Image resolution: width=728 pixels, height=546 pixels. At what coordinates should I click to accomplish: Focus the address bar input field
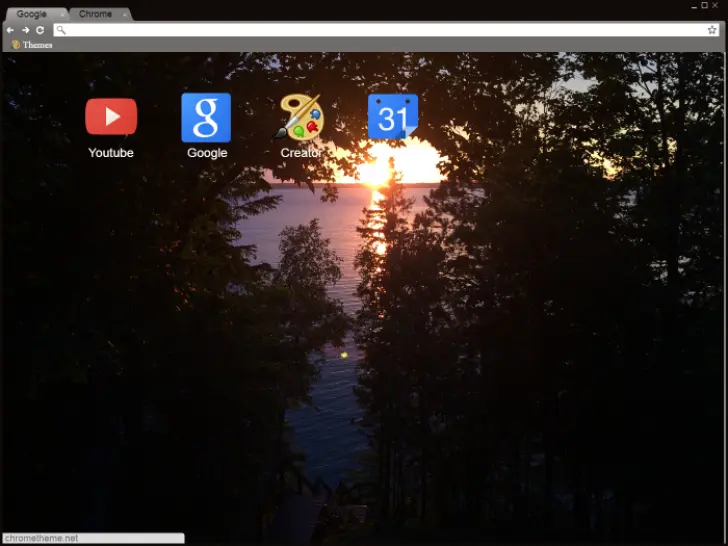tap(380, 30)
